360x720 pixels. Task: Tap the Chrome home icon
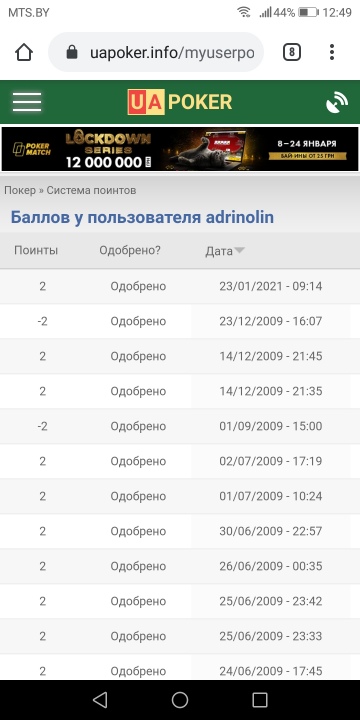click(24, 52)
